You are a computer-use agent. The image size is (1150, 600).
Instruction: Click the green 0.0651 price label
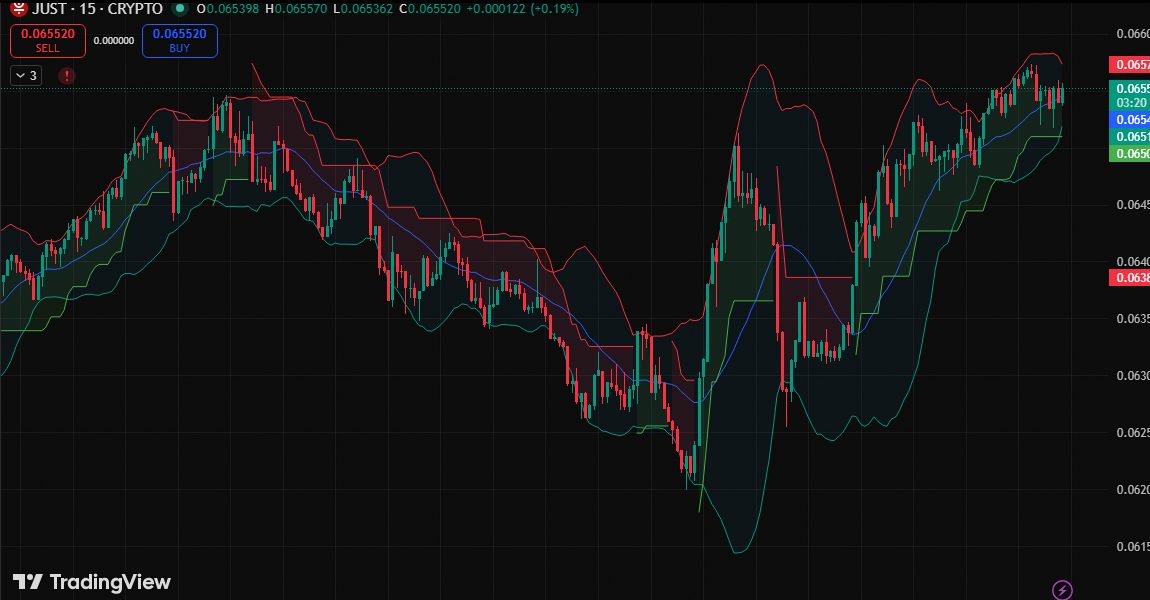pos(1129,136)
